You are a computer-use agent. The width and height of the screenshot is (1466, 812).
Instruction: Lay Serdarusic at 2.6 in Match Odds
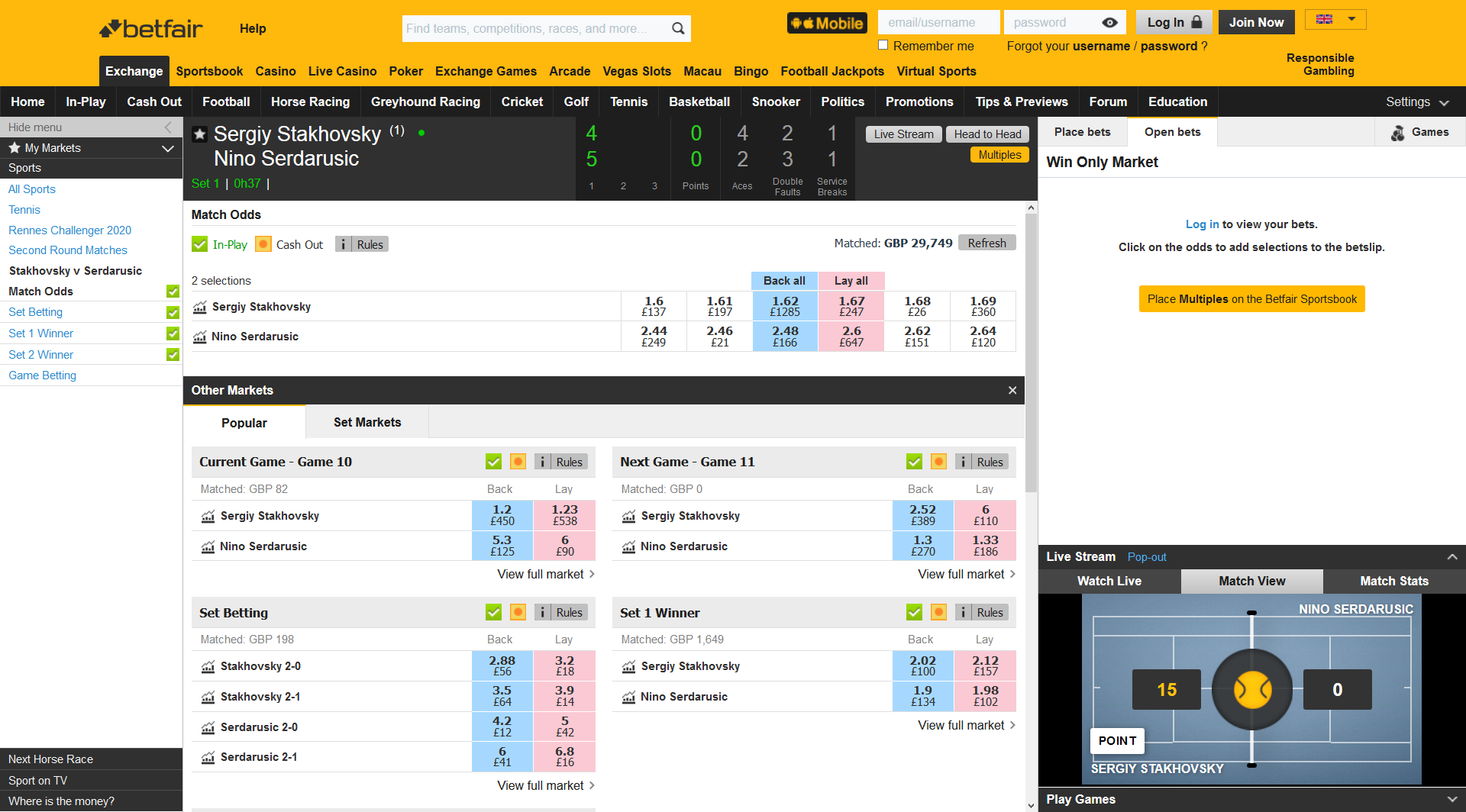pos(851,337)
